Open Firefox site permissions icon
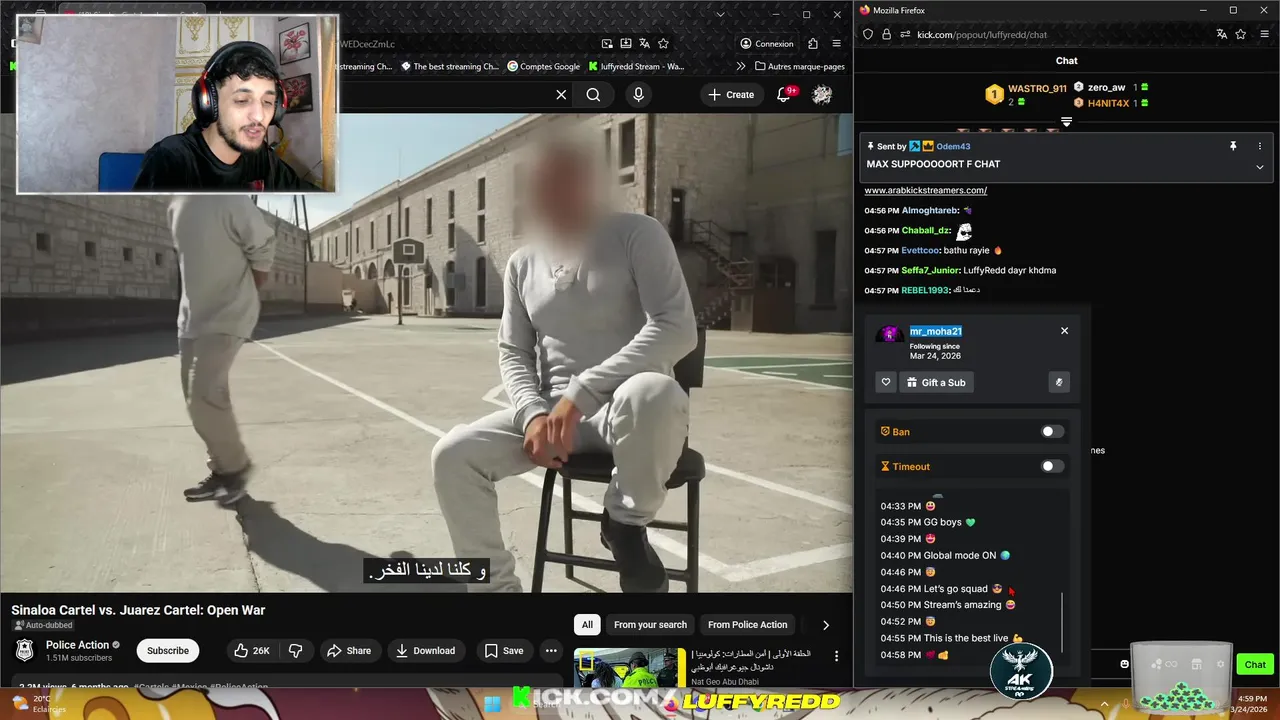The height and width of the screenshot is (720, 1280). [904, 34]
